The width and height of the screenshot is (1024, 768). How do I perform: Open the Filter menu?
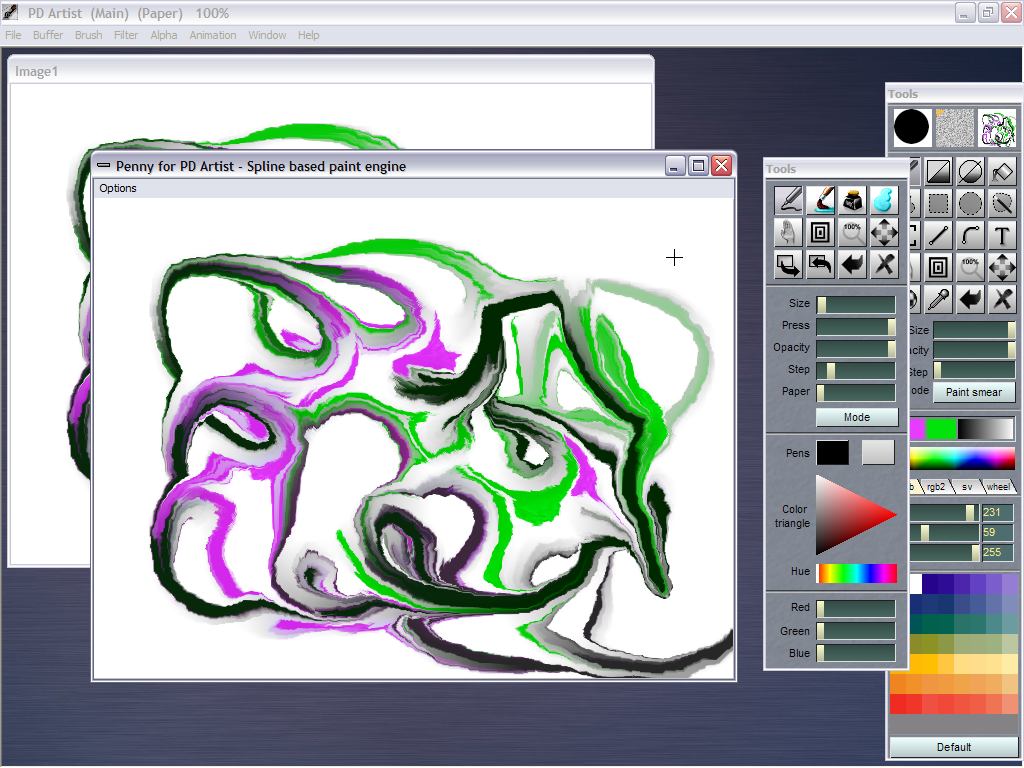pyautogui.click(x=126, y=35)
